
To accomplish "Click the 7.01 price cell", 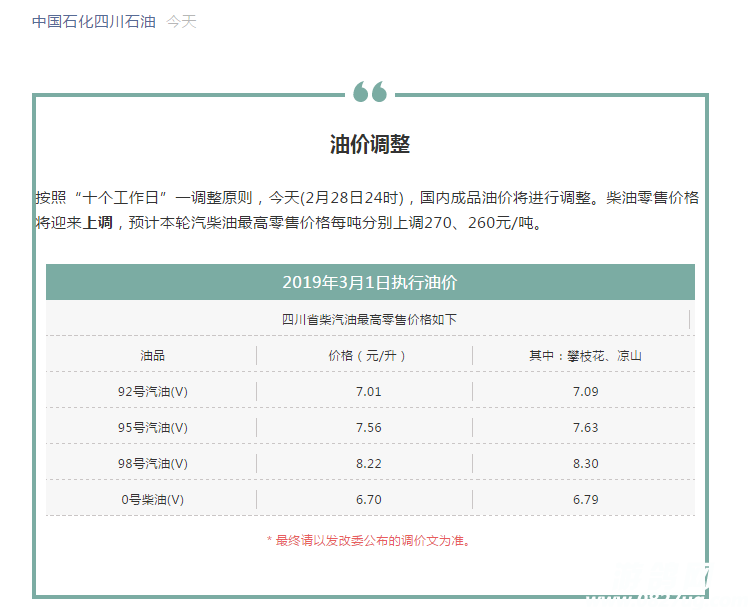I will click(368, 392).
